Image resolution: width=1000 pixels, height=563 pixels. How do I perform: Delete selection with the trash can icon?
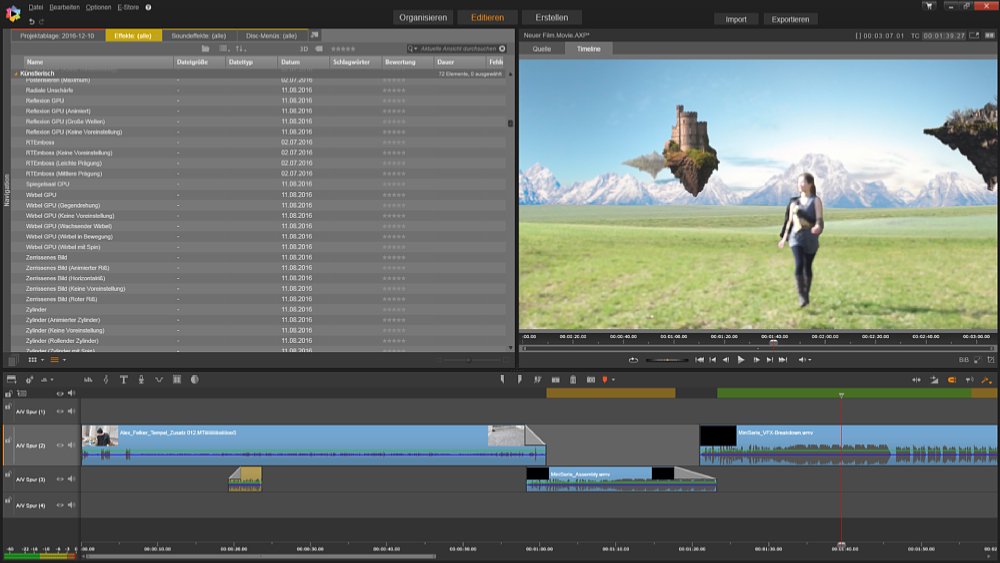coord(573,380)
